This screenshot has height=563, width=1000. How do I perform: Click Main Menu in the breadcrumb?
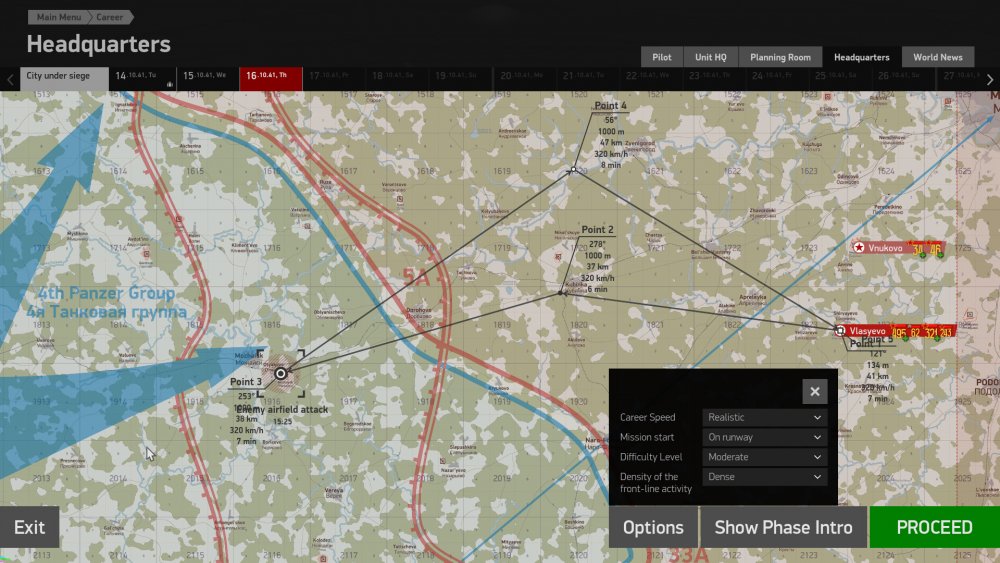(x=59, y=17)
